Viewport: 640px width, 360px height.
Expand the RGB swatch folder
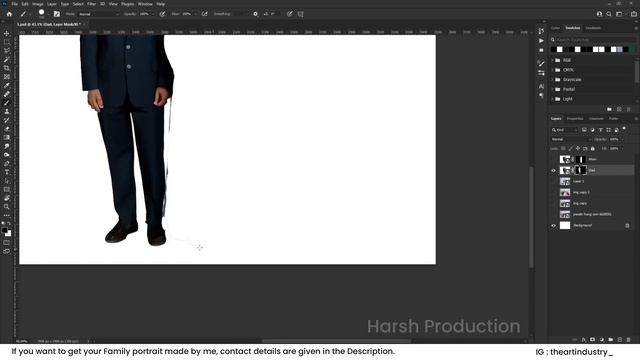pos(553,60)
